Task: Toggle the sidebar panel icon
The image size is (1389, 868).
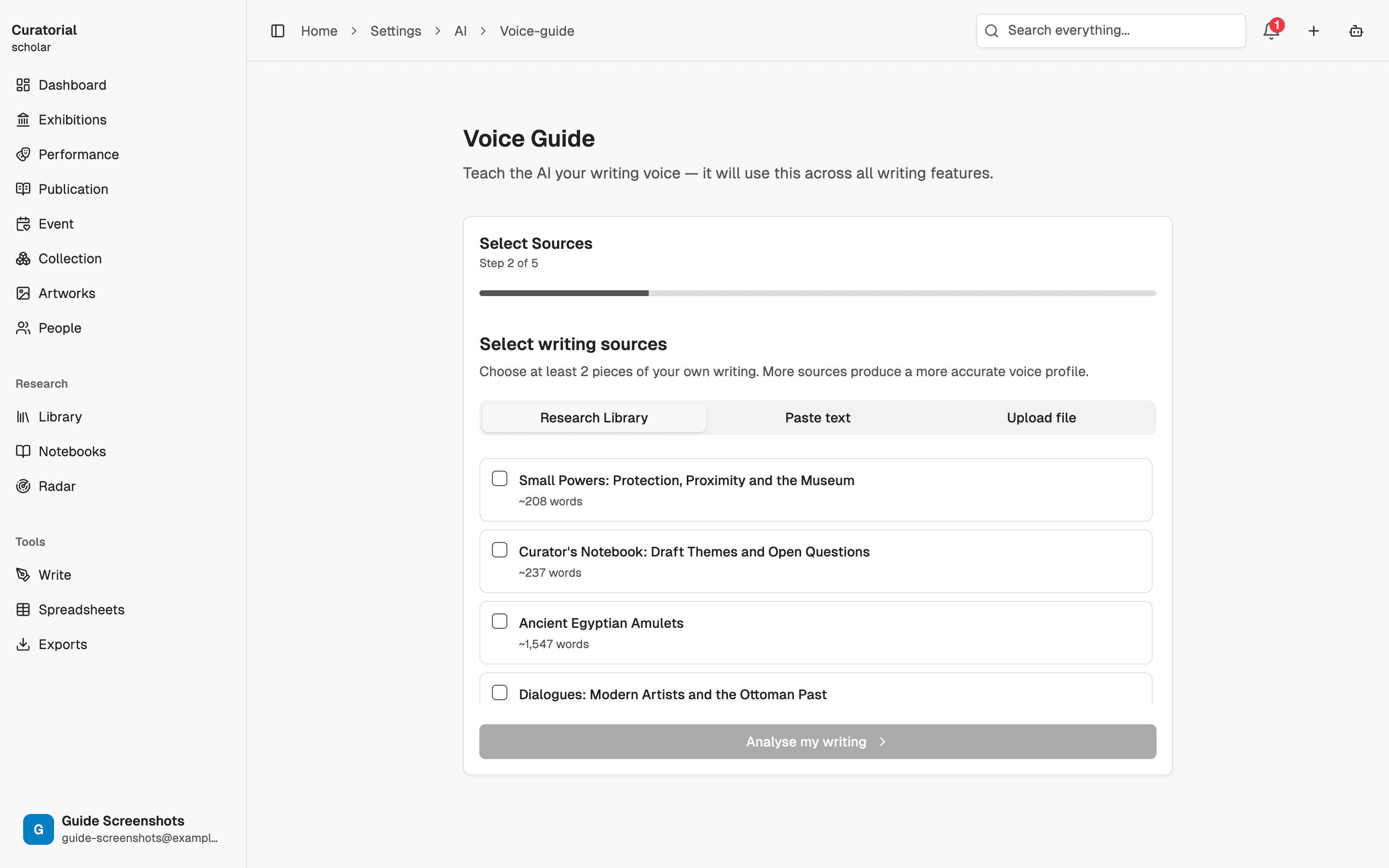Action: (278, 31)
